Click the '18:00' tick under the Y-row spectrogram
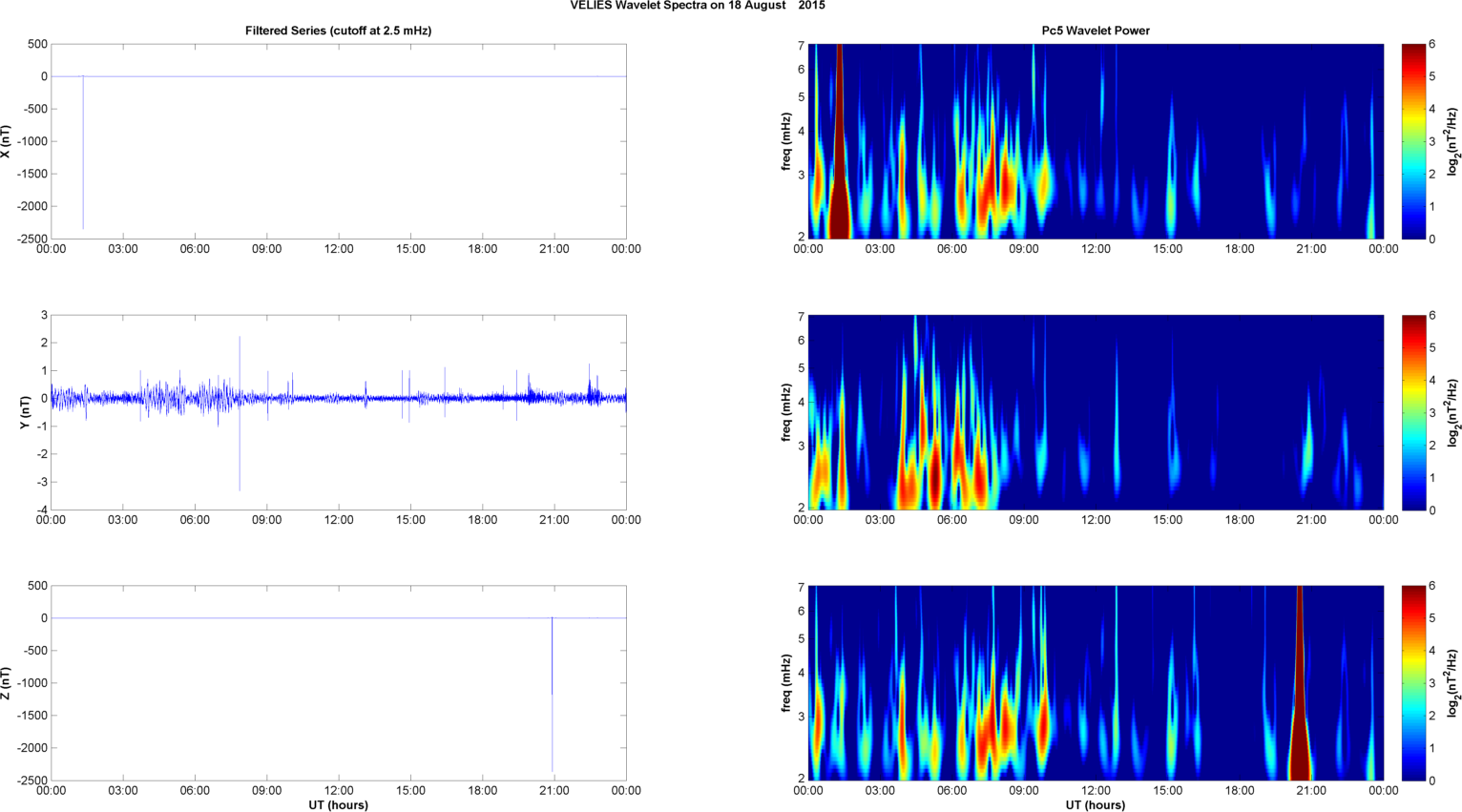The image size is (1462, 812). click(1240, 520)
